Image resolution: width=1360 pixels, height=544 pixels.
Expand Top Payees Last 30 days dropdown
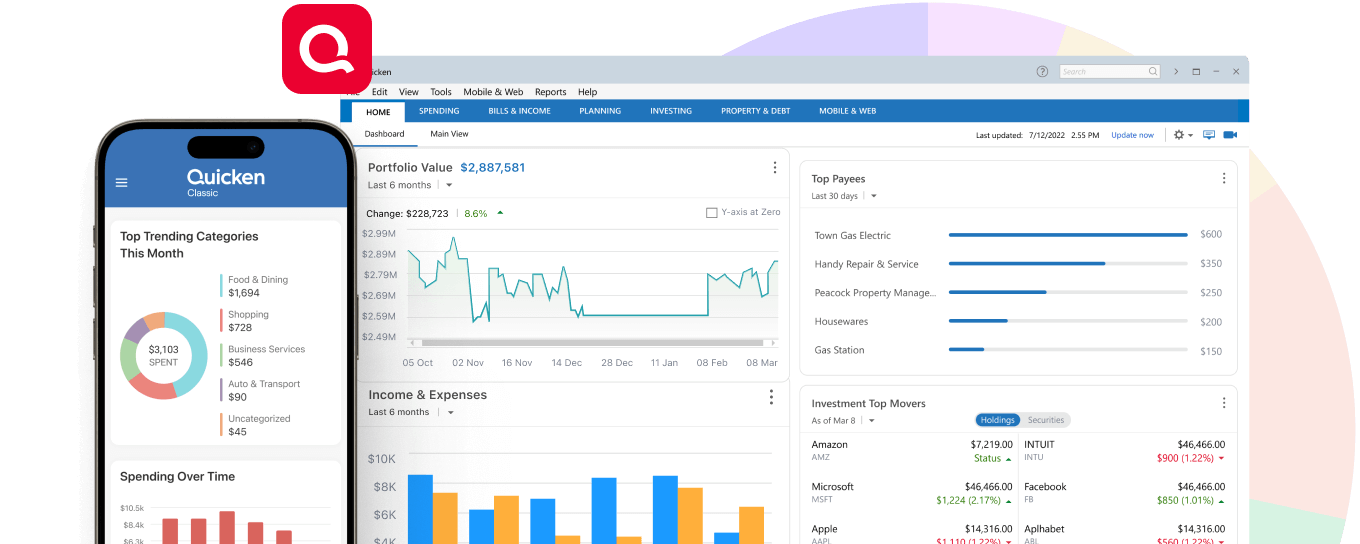(x=874, y=197)
